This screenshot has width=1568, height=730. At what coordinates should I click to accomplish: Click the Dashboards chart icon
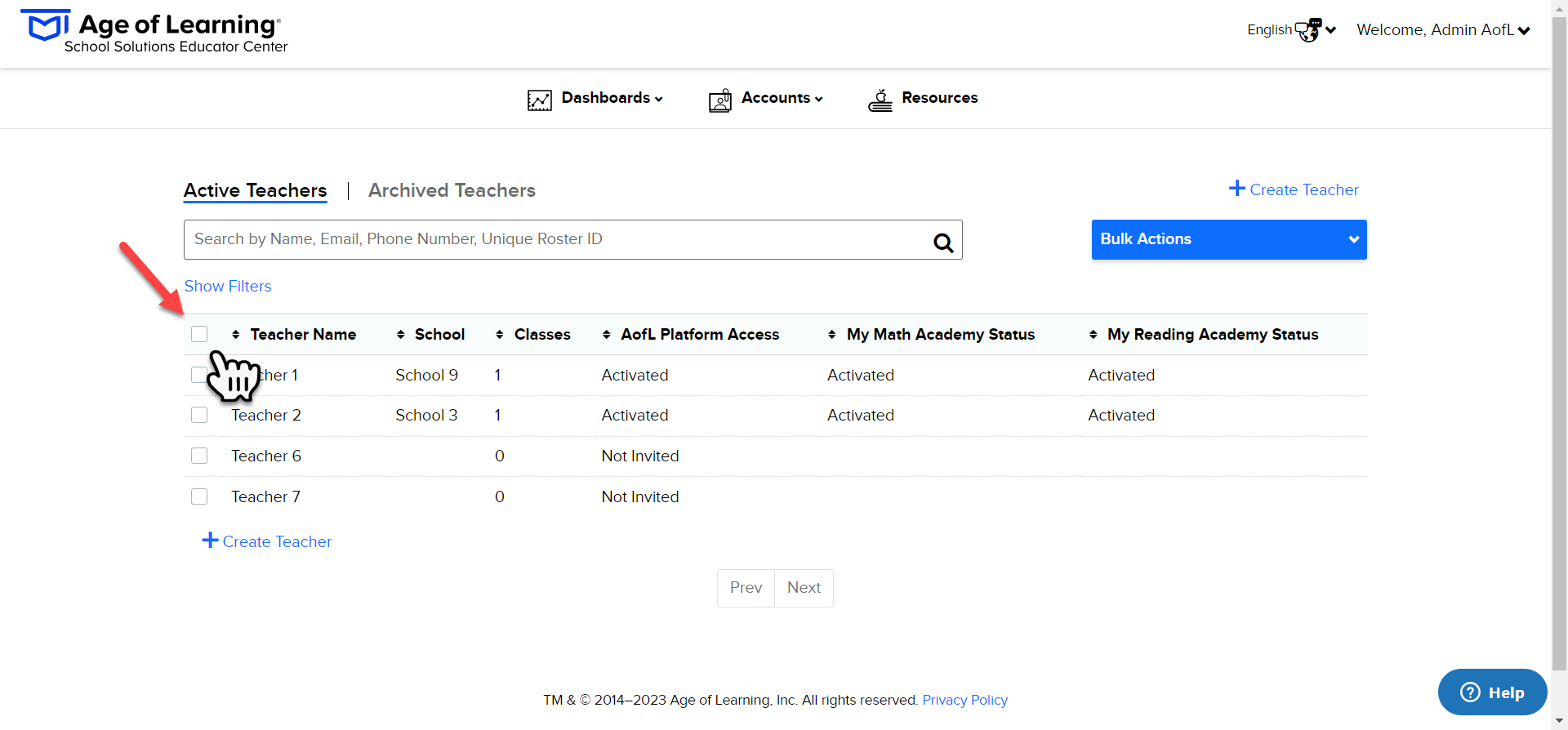540,100
